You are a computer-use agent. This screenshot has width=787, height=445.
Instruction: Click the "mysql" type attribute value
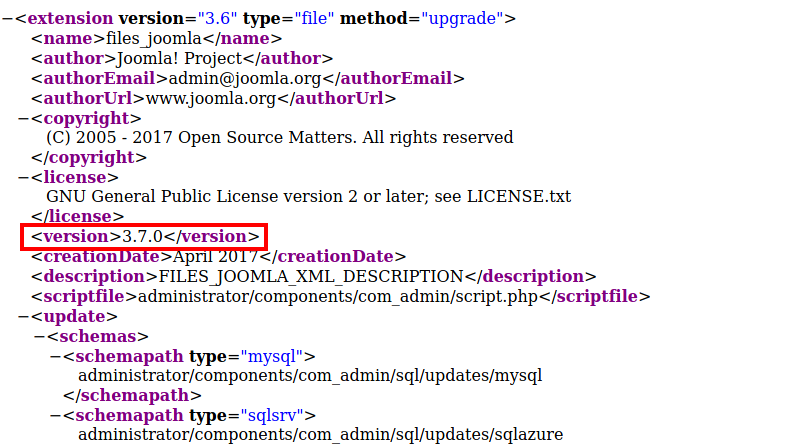point(272,357)
